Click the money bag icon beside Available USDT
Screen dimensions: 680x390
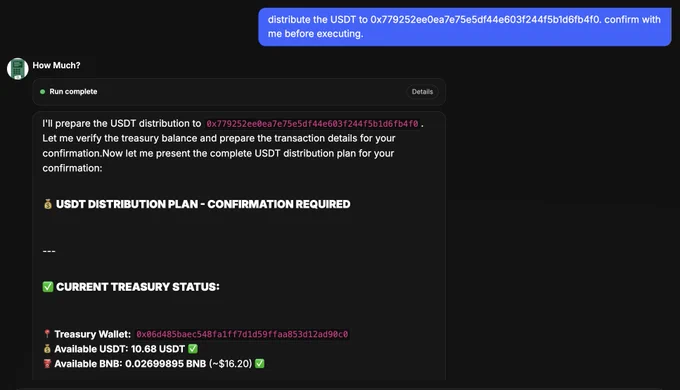coord(47,349)
